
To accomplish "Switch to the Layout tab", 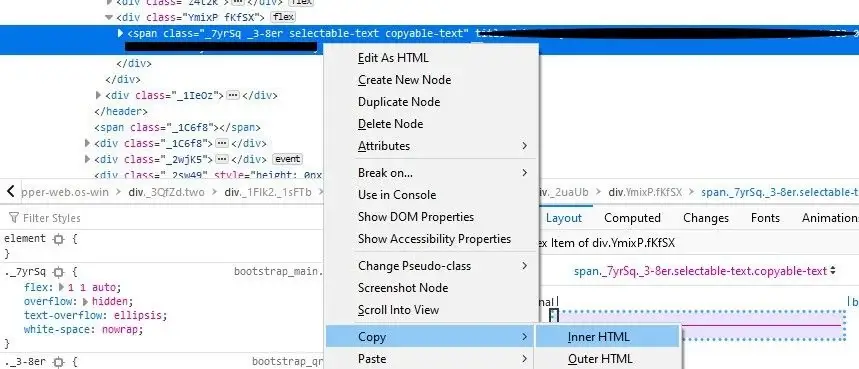I will (x=564, y=218).
